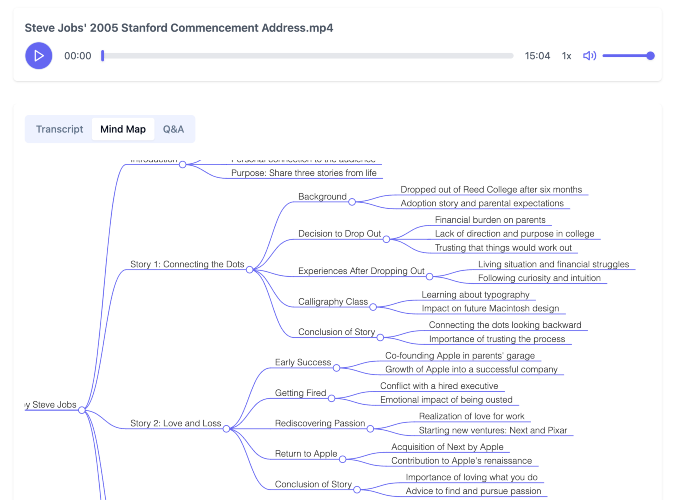Click 'Importance of trusting the process'
This screenshot has height=500, width=678.
tap(497, 339)
